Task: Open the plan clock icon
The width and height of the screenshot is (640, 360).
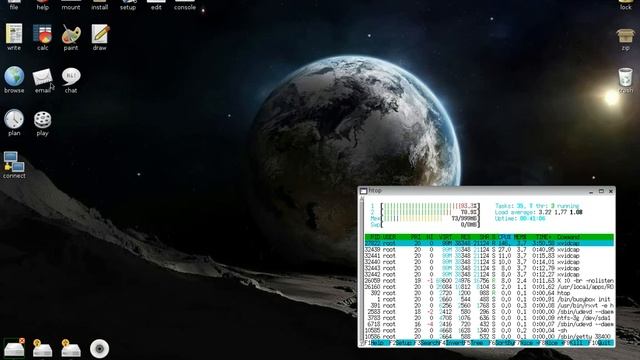Action: 14,122
